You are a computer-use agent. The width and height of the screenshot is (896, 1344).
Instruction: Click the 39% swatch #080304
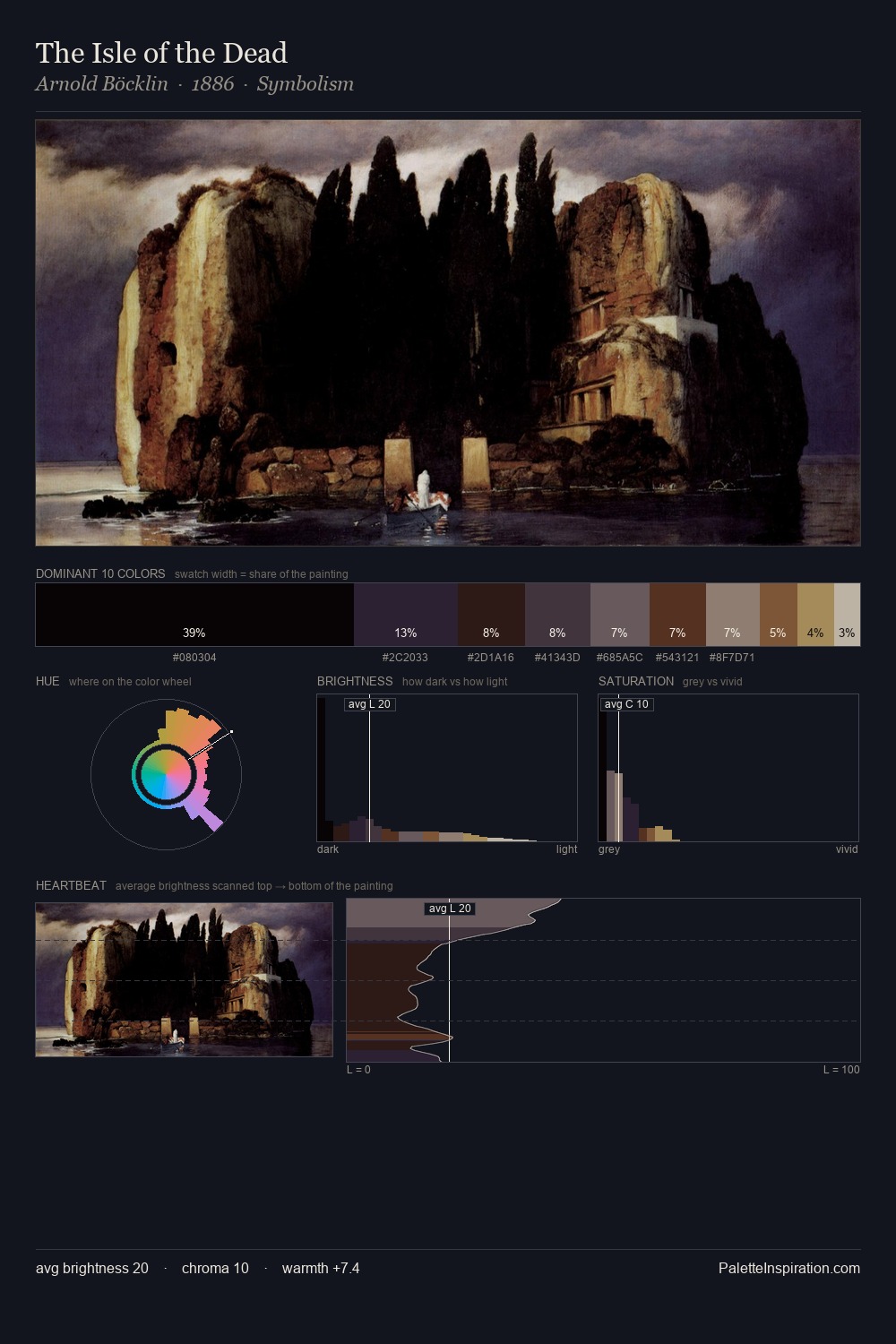coord(194,615)
